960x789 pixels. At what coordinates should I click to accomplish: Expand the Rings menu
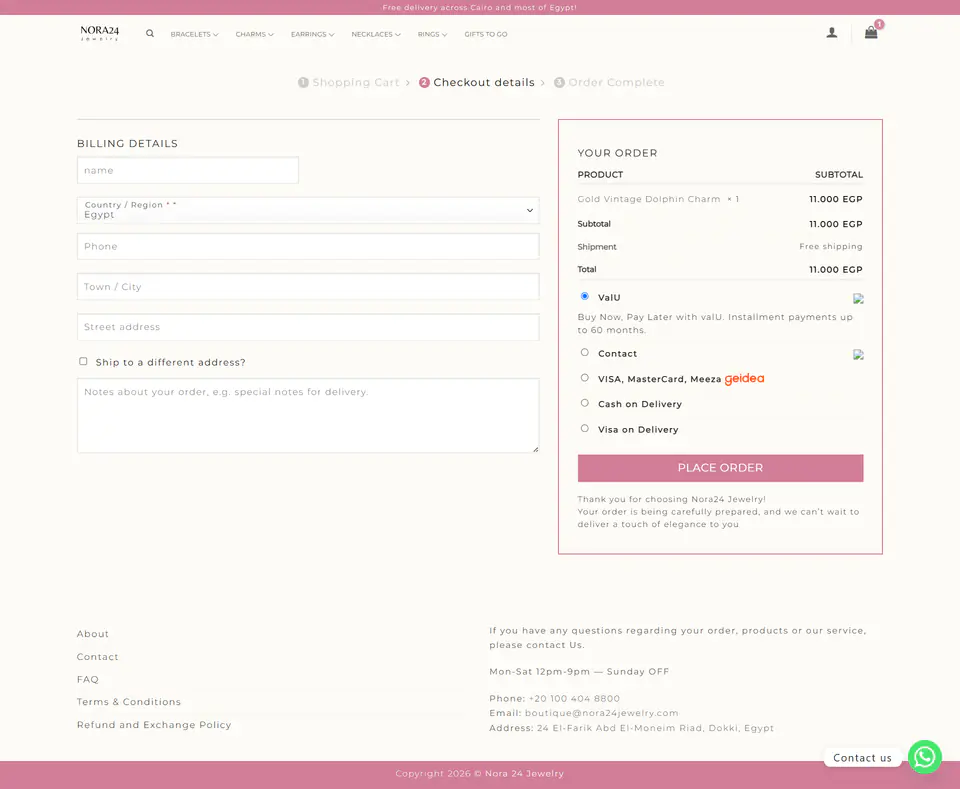[432, 34]
